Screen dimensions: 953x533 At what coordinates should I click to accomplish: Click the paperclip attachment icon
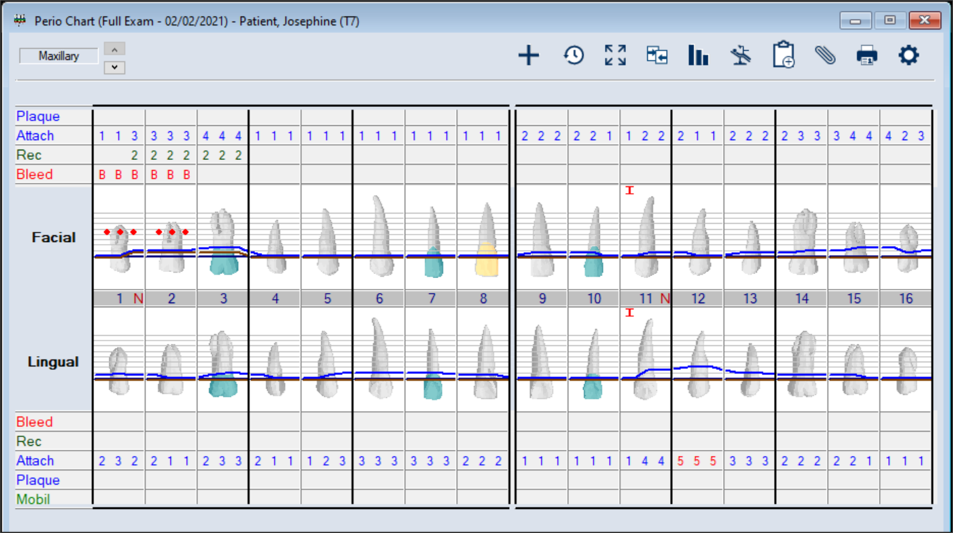pos(825,55)
